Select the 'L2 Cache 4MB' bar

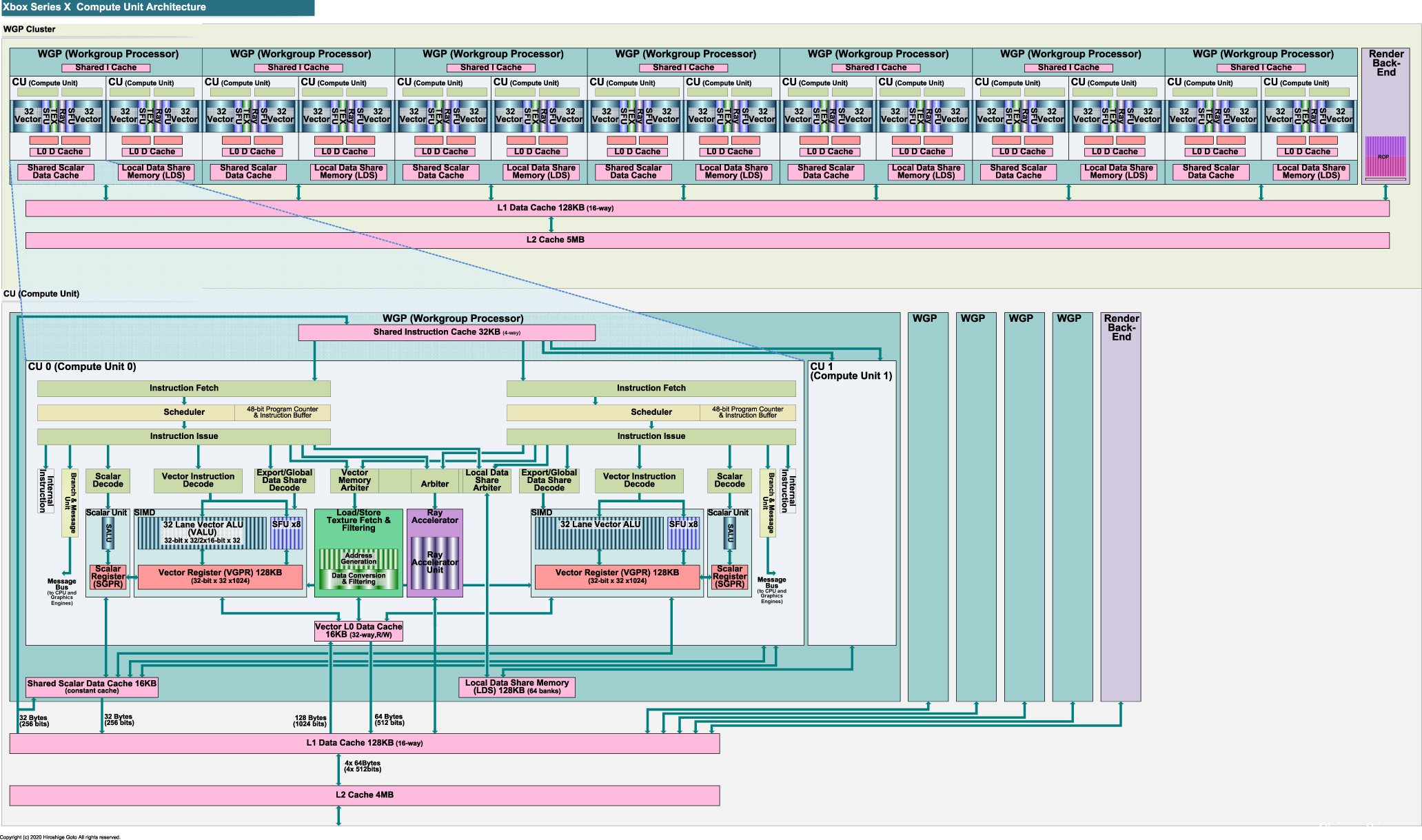point(365,795)
